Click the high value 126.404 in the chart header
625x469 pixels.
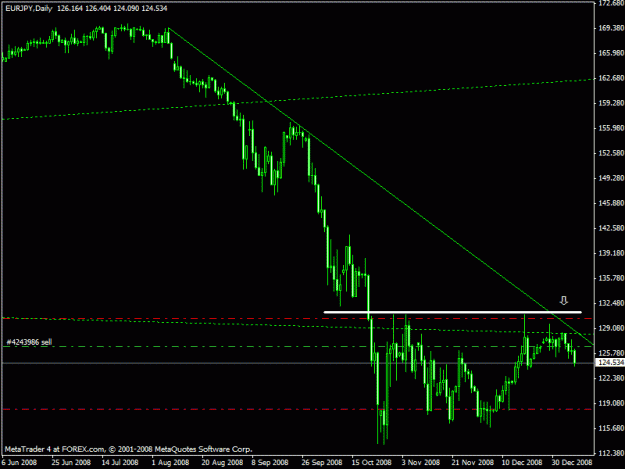[98, 8]
